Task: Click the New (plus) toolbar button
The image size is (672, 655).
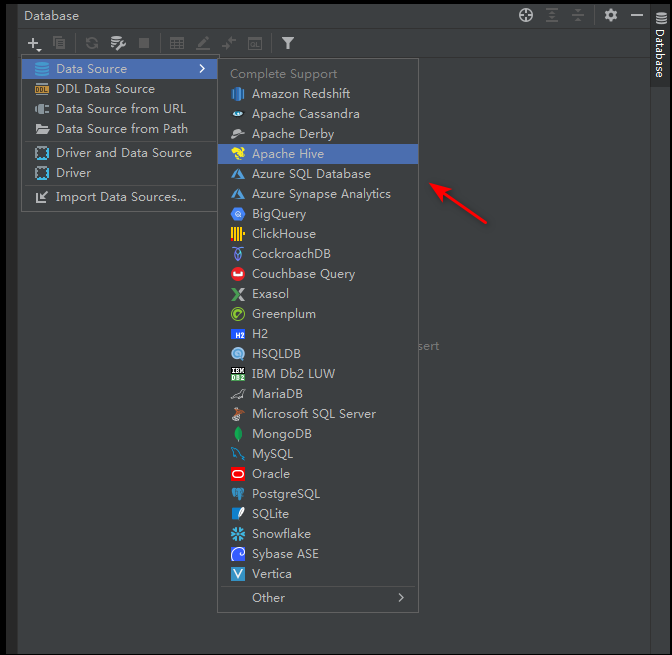Action: point(33,43)
